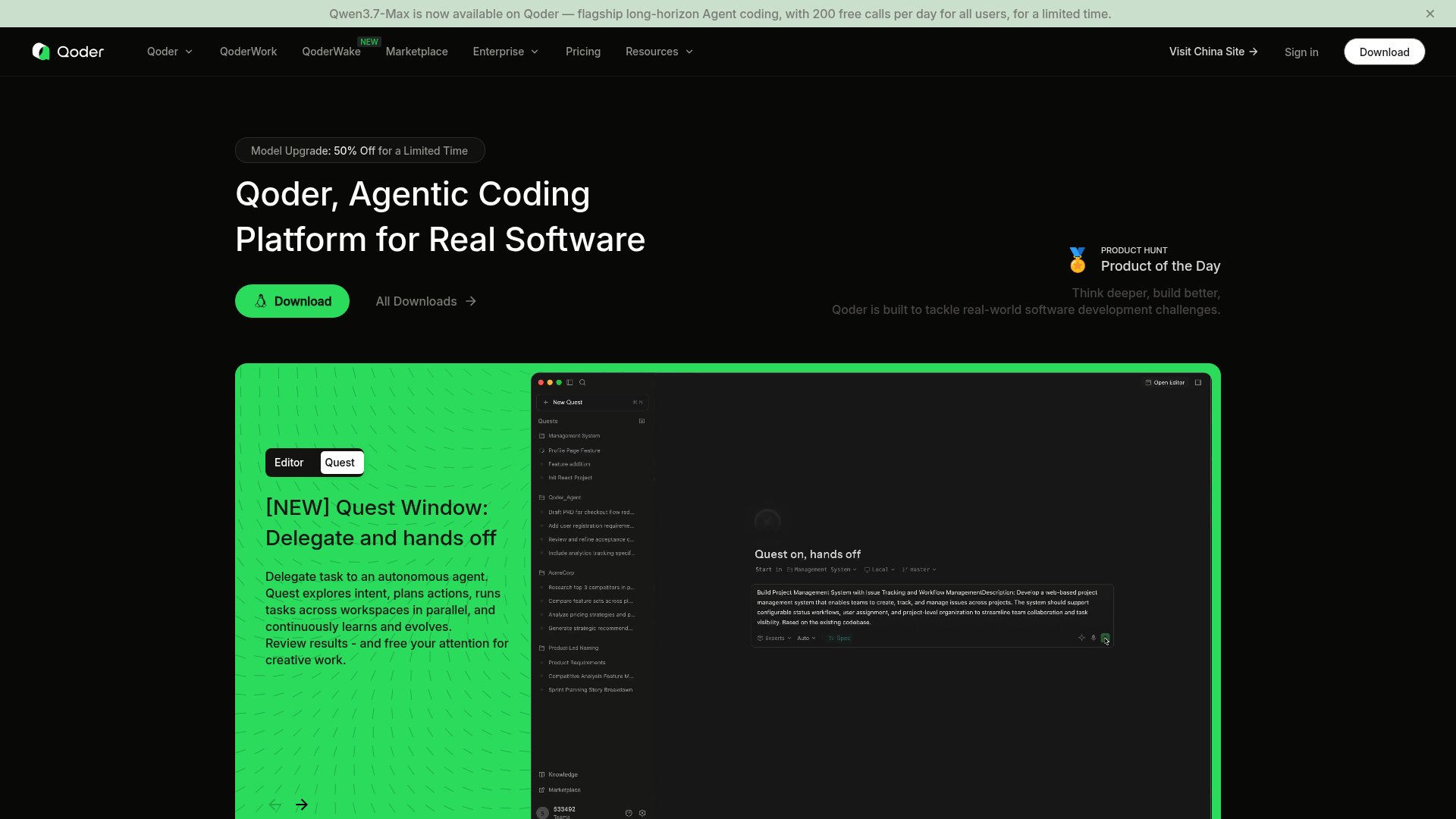Viewport: 1456px width, 819px height.
Task: Click the account avatar for 533492
Action: (x=542, y=813)
